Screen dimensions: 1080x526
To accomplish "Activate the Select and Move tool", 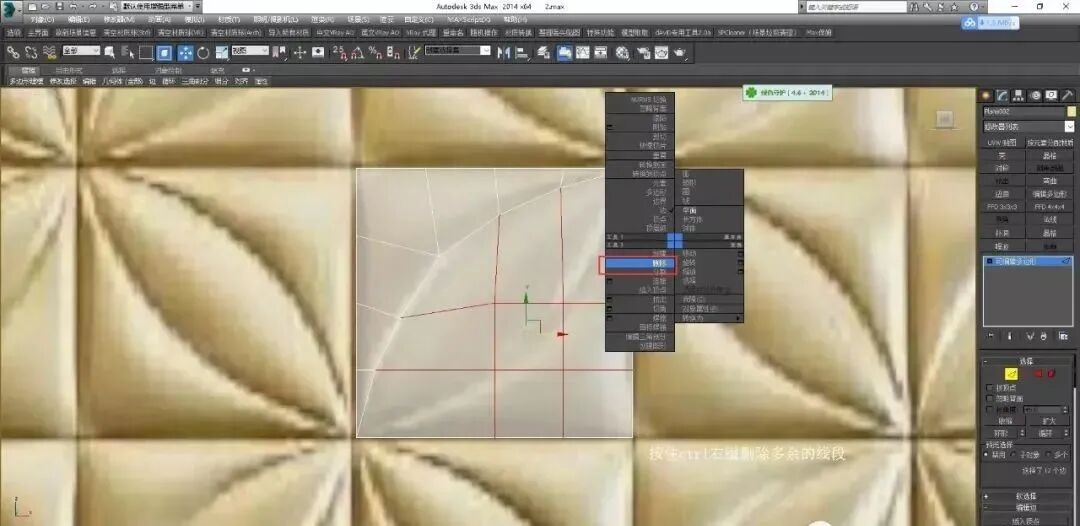I will (x=185, y=52).
